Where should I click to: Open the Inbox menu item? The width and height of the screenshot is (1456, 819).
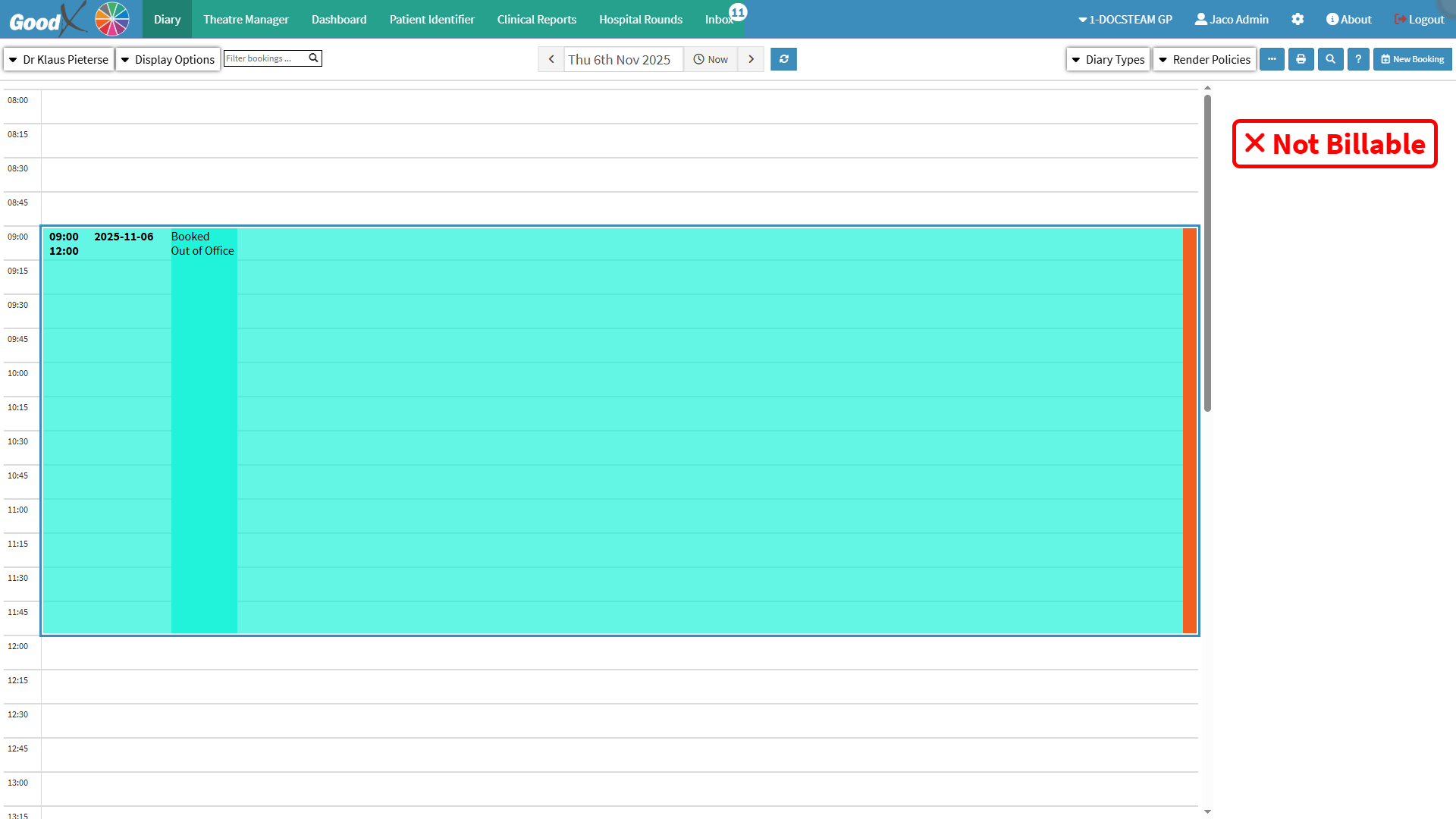coord(719,19)
